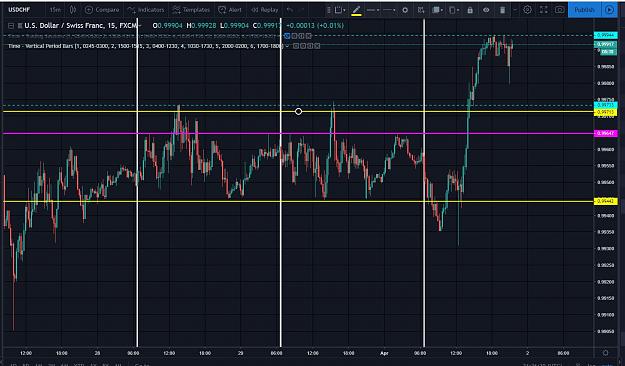The image size is (625, 366).
Task: Open chart settings gear icon
Action: click(x=527, y=10)
